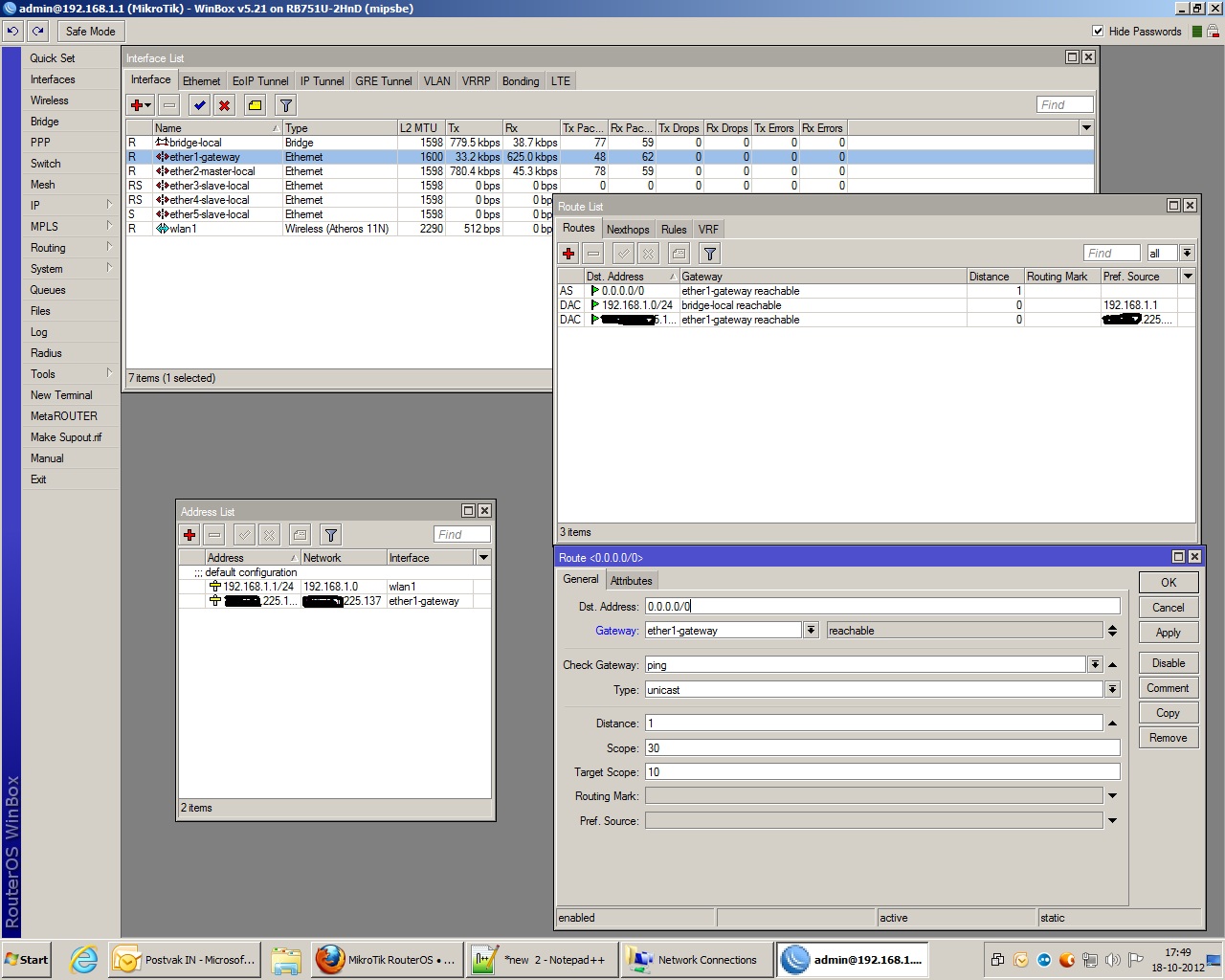Image resolution: width=1225 pixels, height=980 pixels.
Task: Expand the Routing Mark field
Action: click(x=1112, y=796)
